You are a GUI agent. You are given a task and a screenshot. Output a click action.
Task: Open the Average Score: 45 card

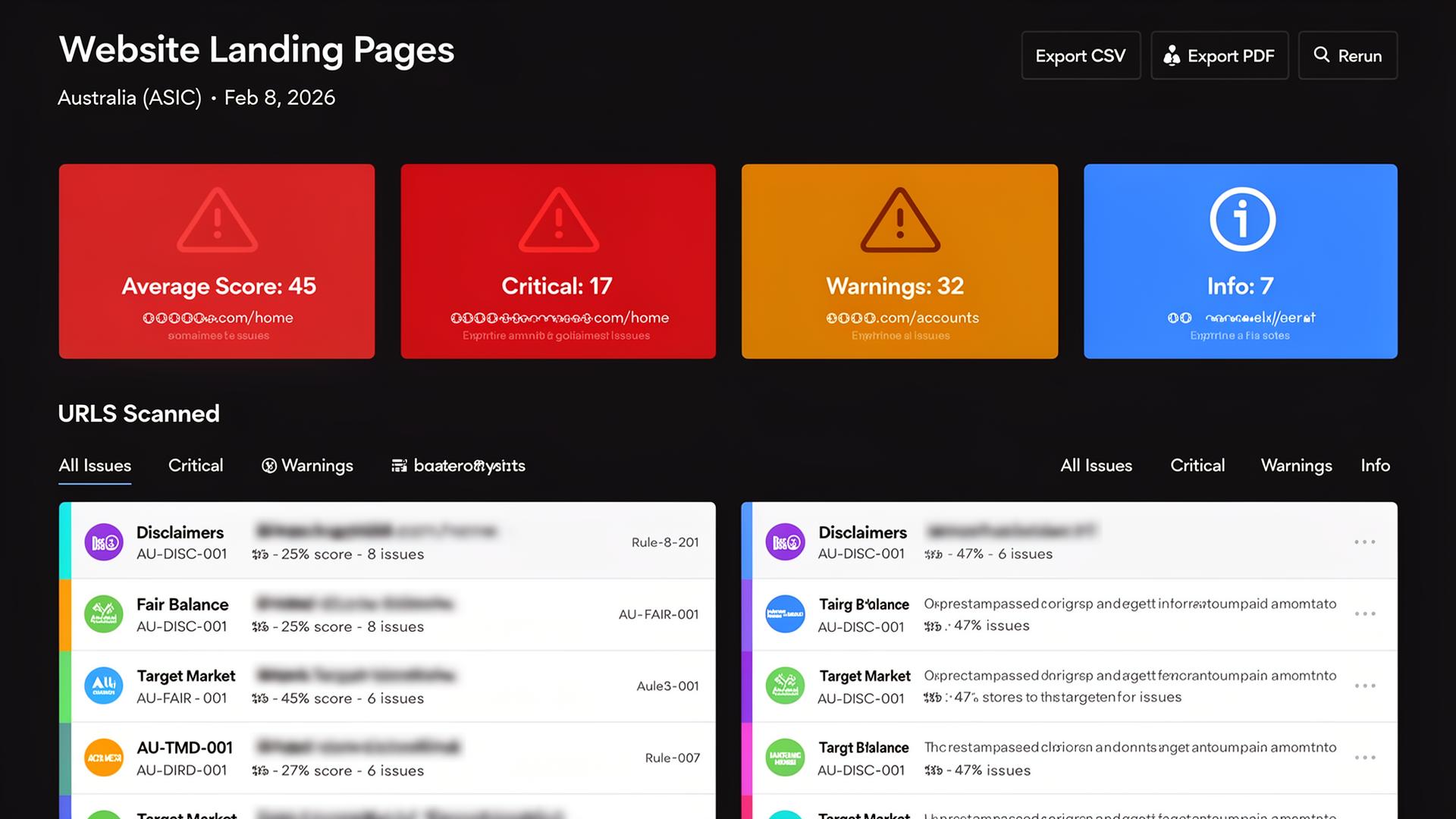coord(217,261)
